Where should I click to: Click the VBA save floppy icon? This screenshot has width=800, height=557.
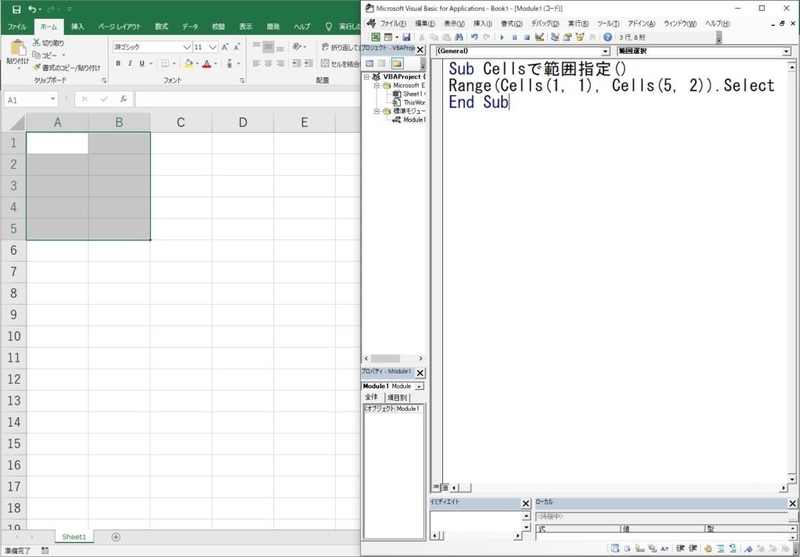pos(407,37)
